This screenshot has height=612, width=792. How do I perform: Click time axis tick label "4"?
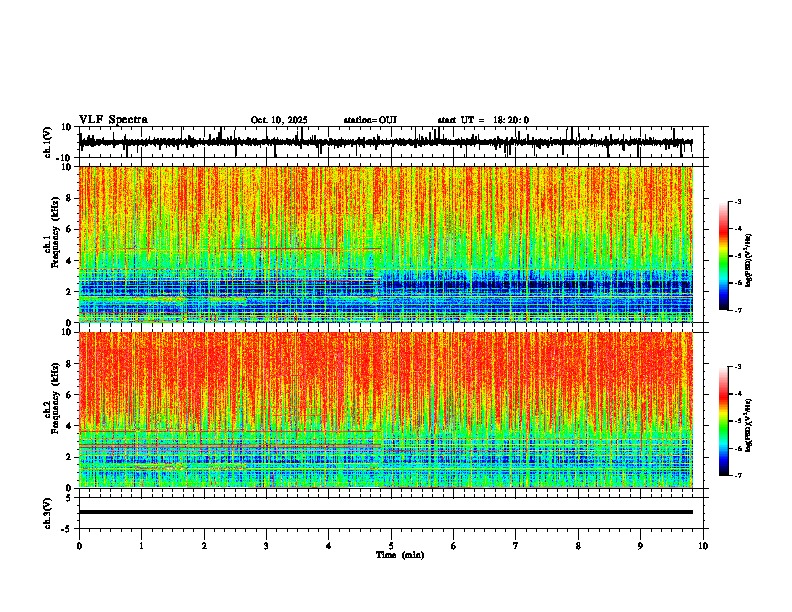click(x=329, y=546)
